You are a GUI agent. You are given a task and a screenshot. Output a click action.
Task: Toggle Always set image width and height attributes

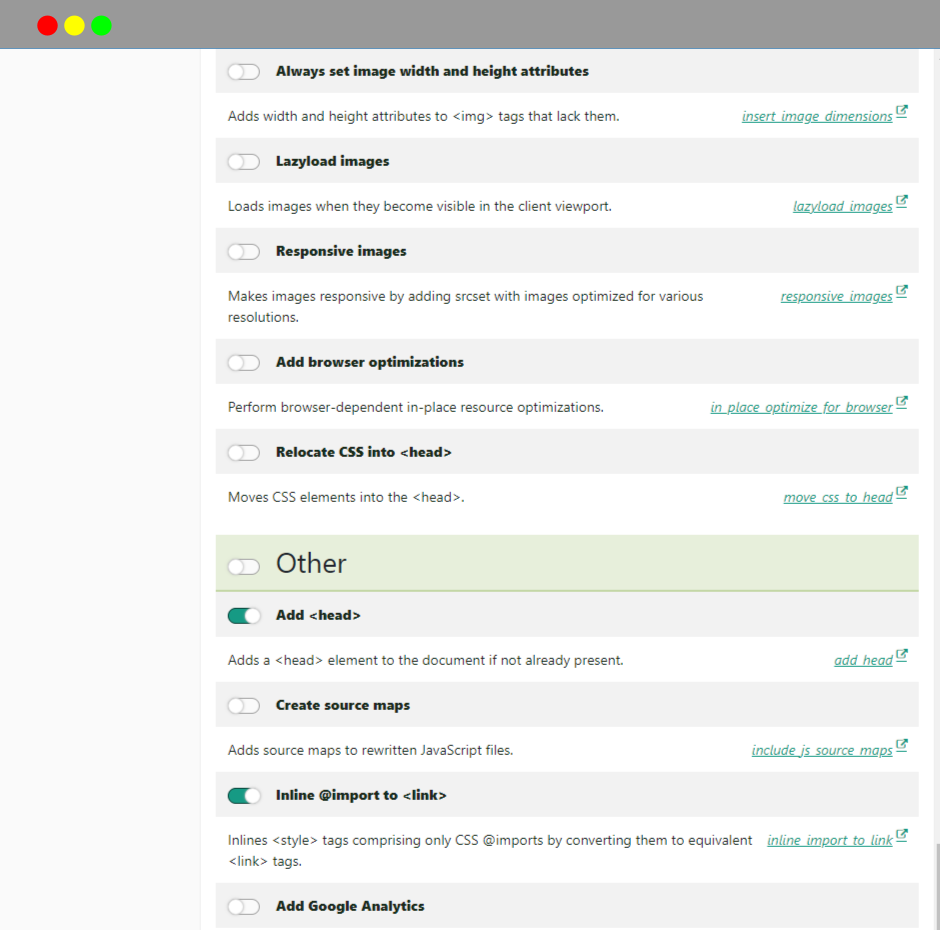pyautogui.click(x=244, y=71)
